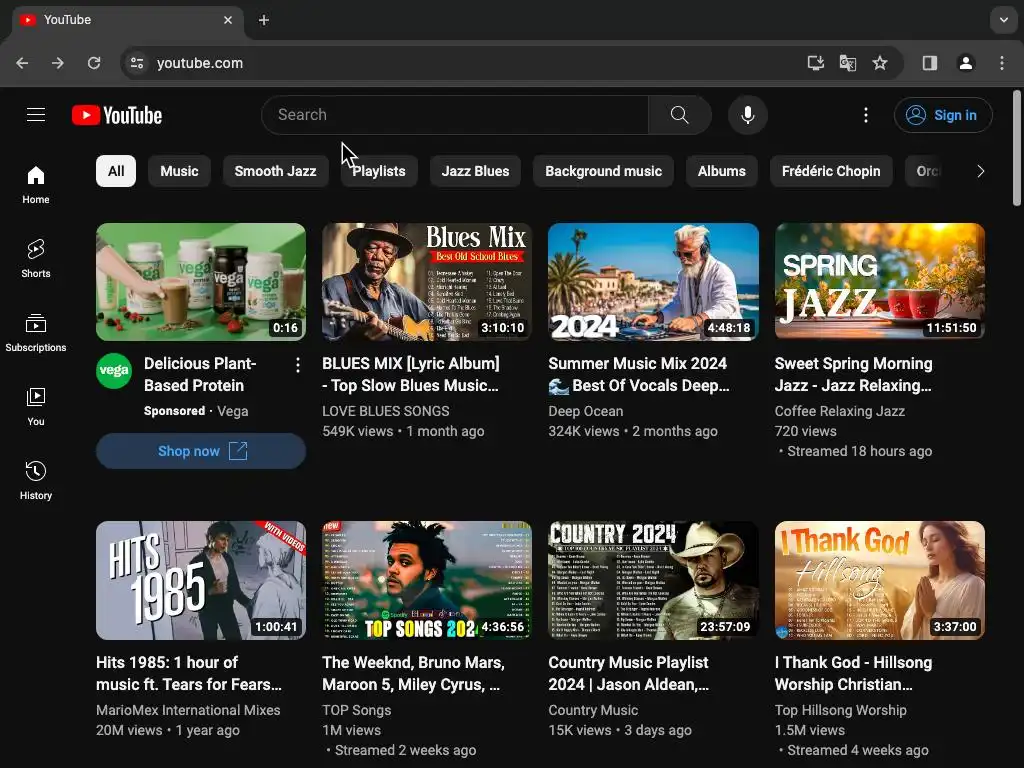Open Delicious Plant-Based Protein ad title
The height and width of the screenshot is (768, 1024).
coord(200,375)
